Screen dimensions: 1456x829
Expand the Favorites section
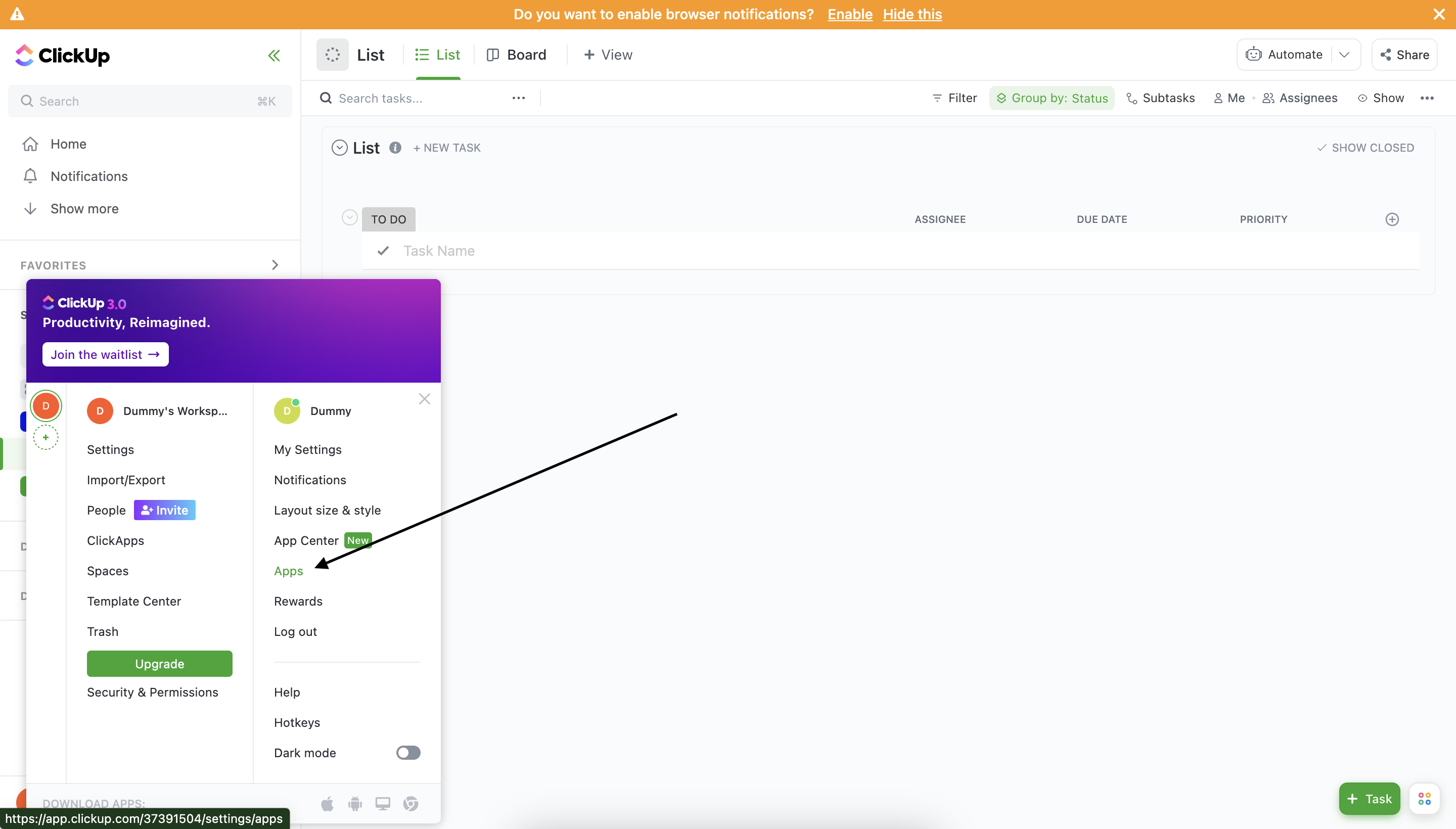point(275,265)
